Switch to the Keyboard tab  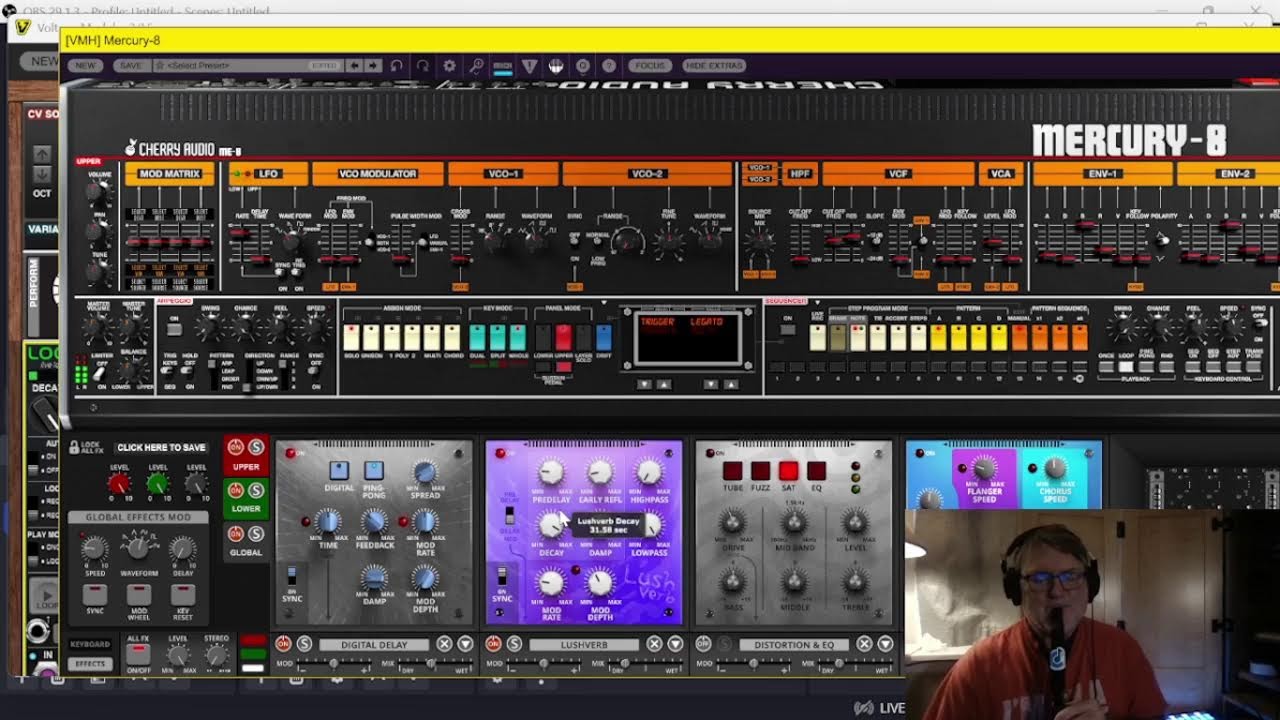90,644
